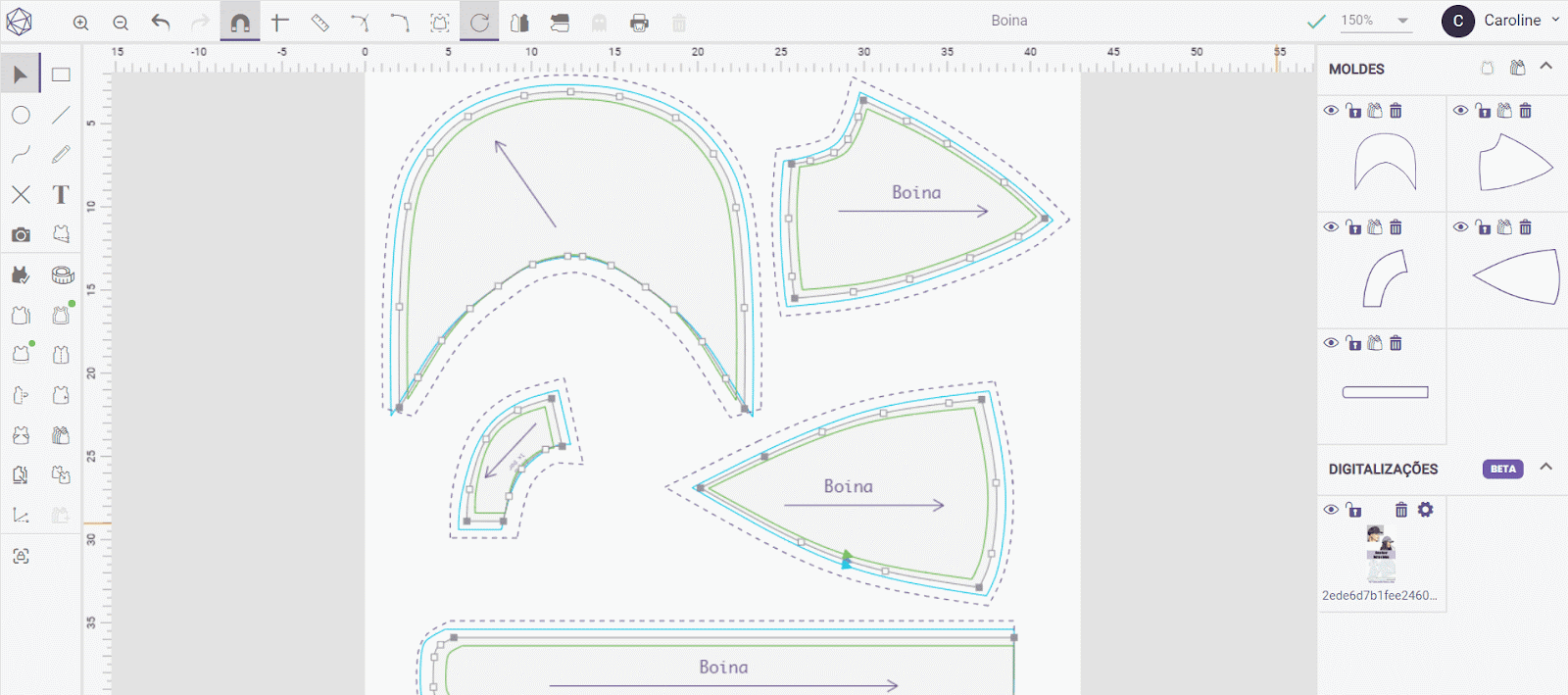Open the camera capture tool
1568x695 pixels.
click(21, 234)
